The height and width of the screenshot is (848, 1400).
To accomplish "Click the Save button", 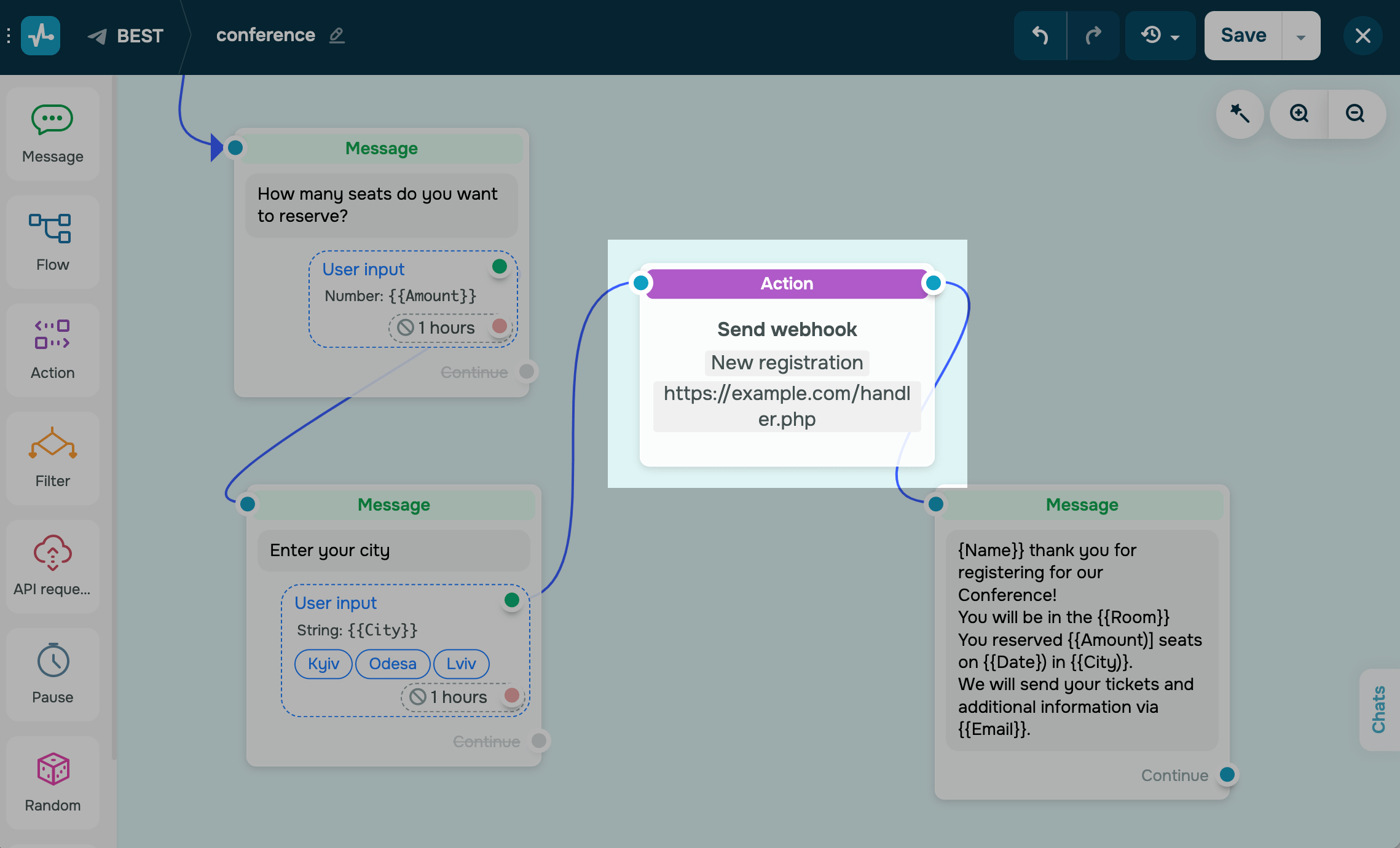I will click(1243, 36).
